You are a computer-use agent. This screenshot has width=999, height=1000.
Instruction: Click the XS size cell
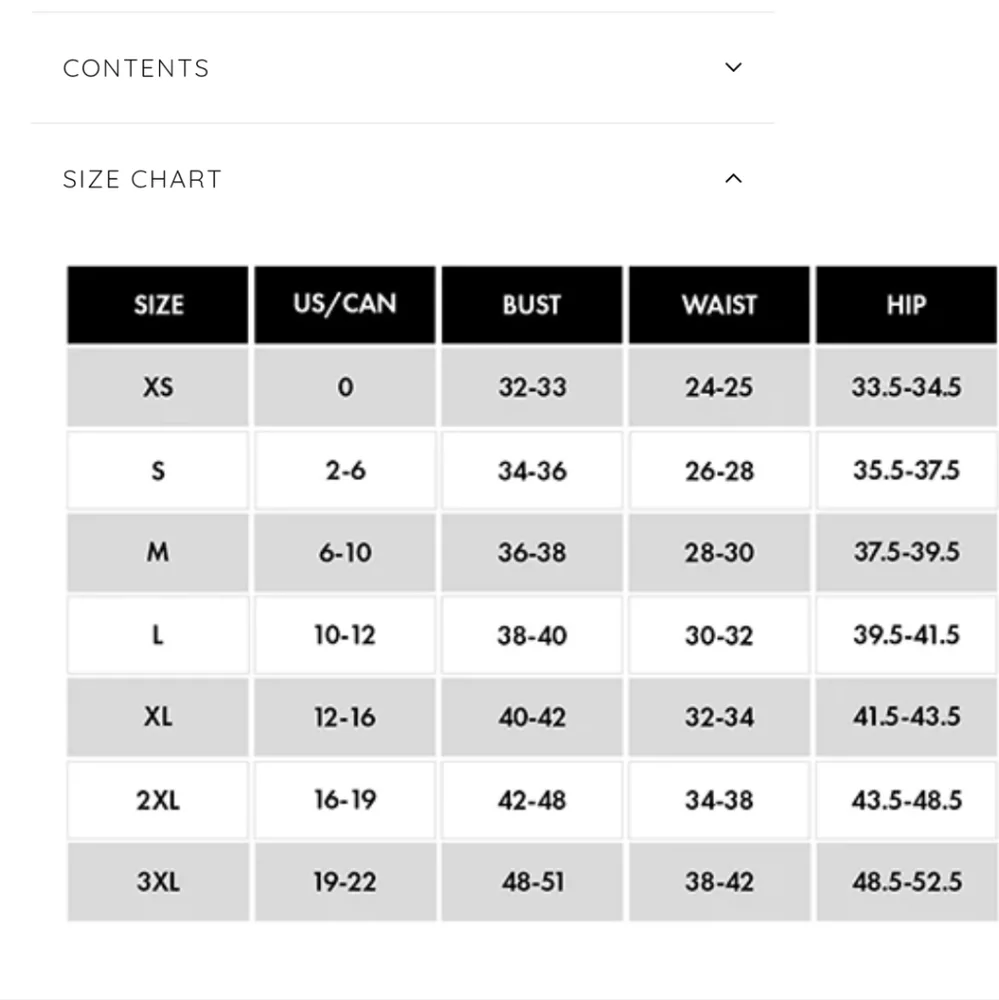pos(158,387)
